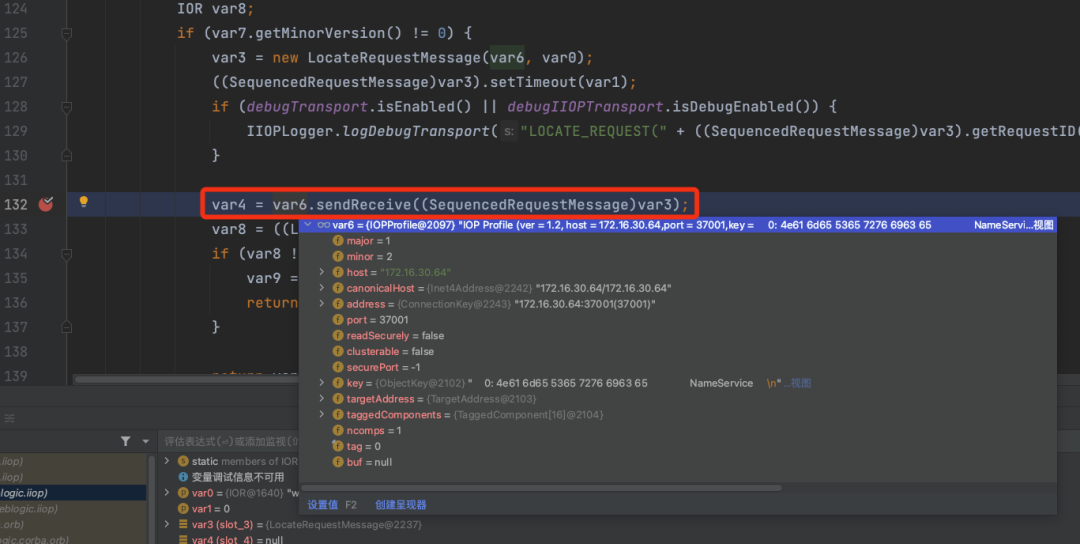This screenshot has height=544, width=1080.
Task: Open the dropdown arrow beside the filter icon
Action: click(145, 441)
